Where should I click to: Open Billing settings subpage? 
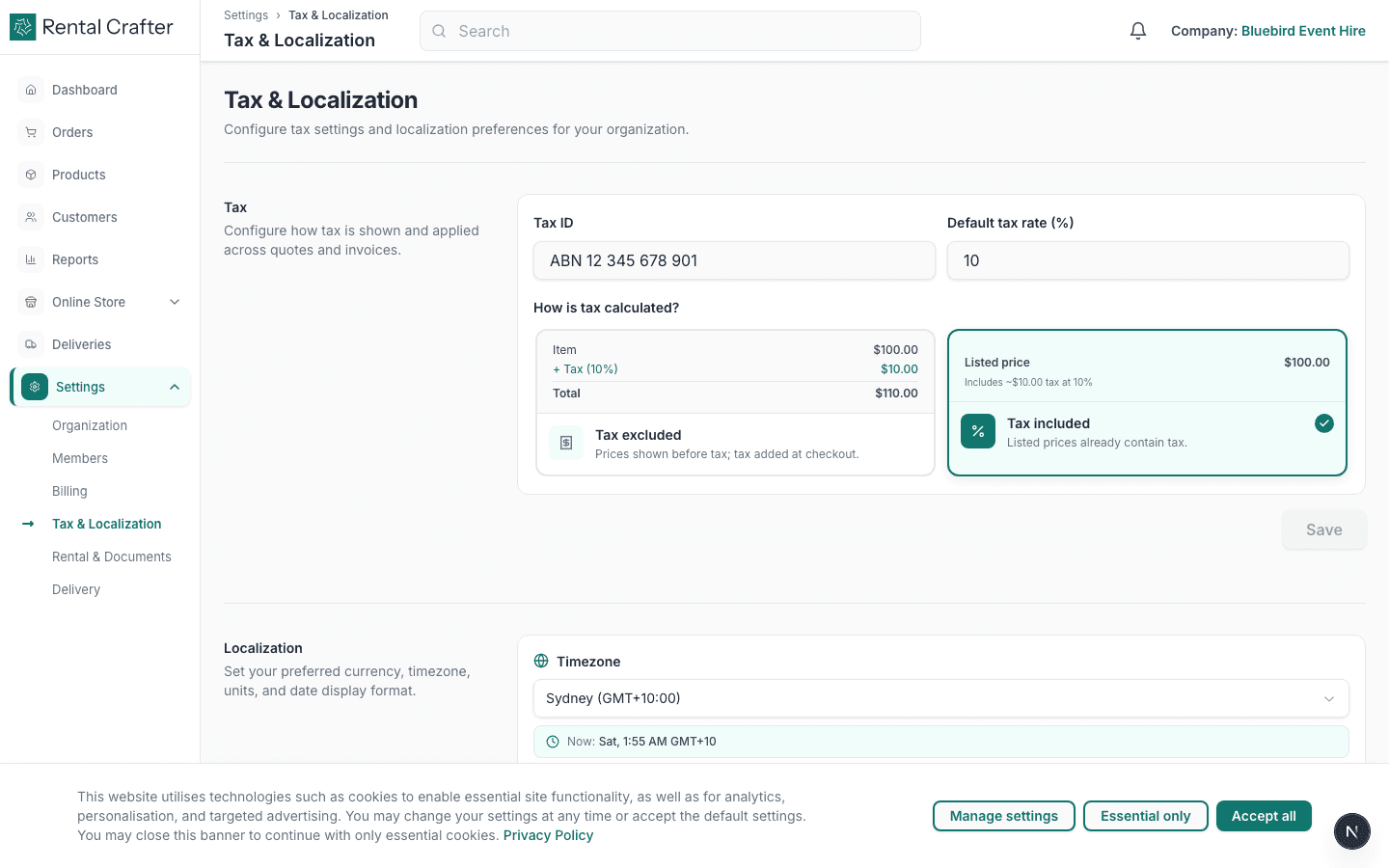tap(69, 491)
